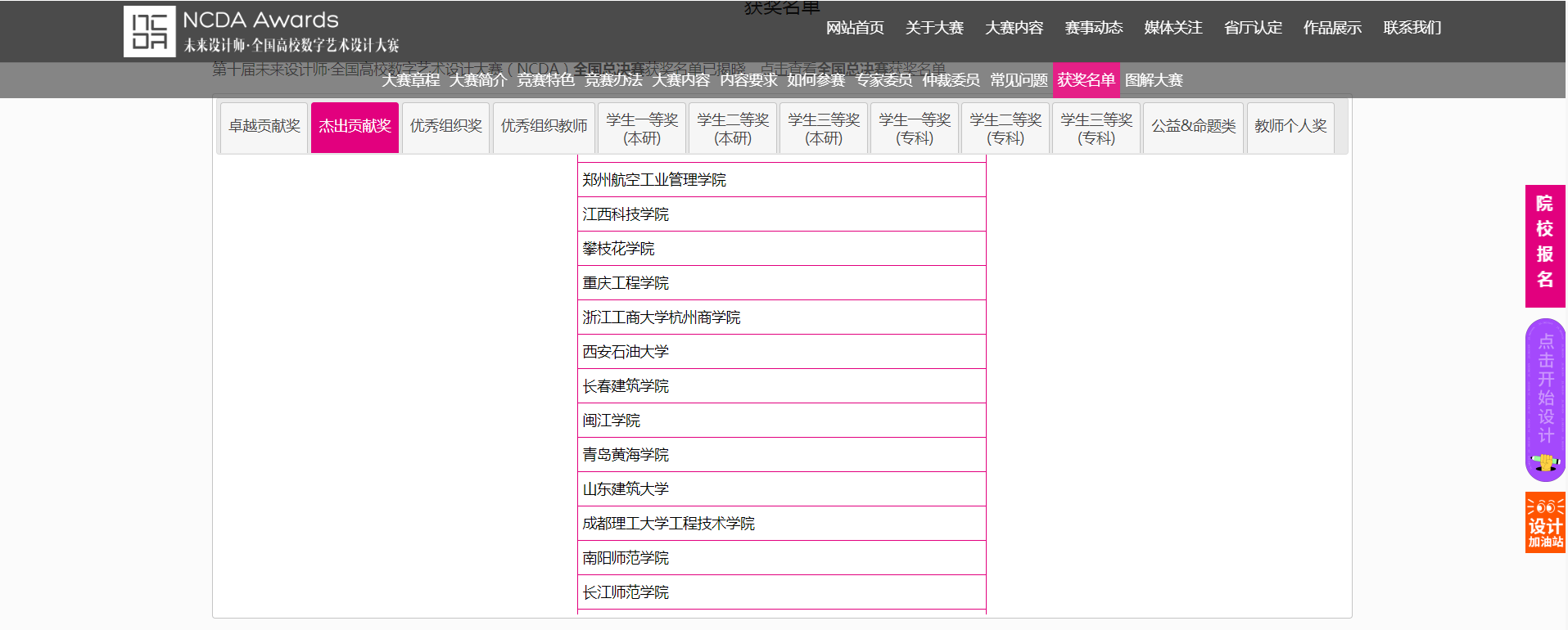
Task: Click 竞赛特色 in the sub-navigation
Action: 545,80
